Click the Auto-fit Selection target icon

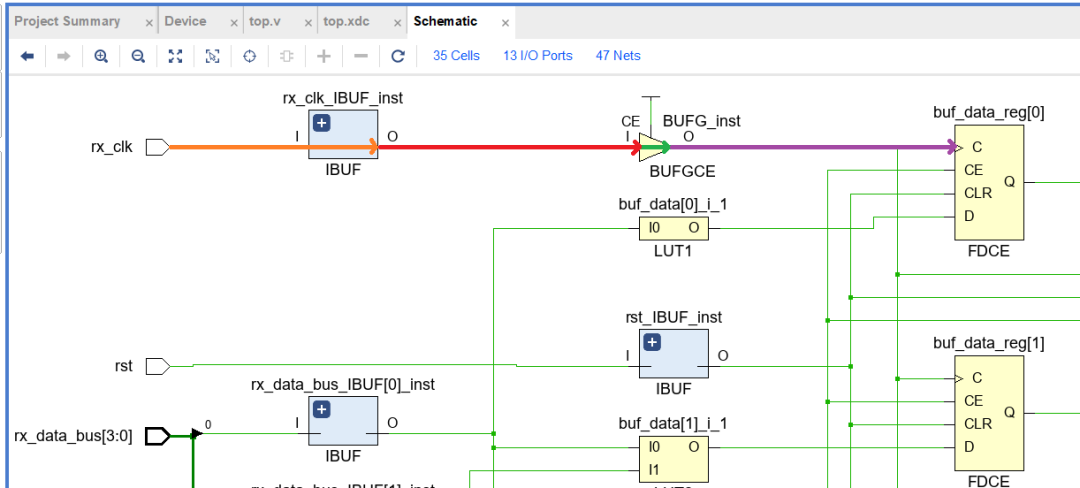(x=250, y=56)
